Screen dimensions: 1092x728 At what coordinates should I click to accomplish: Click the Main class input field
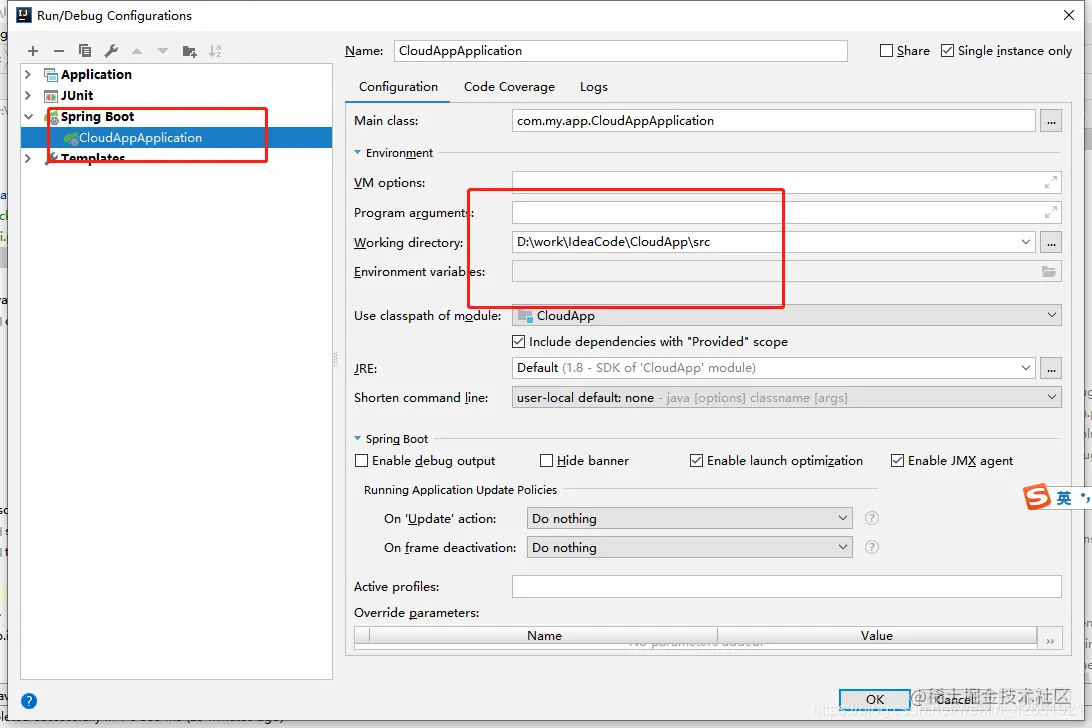click(773, 121)
